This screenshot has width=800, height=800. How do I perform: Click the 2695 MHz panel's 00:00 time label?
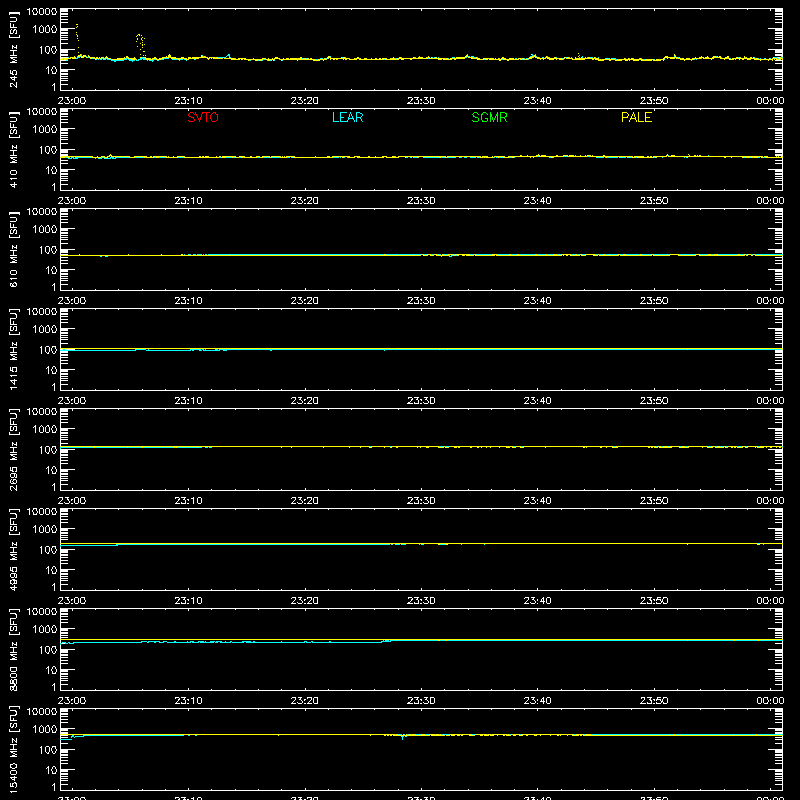pos(770,501)
